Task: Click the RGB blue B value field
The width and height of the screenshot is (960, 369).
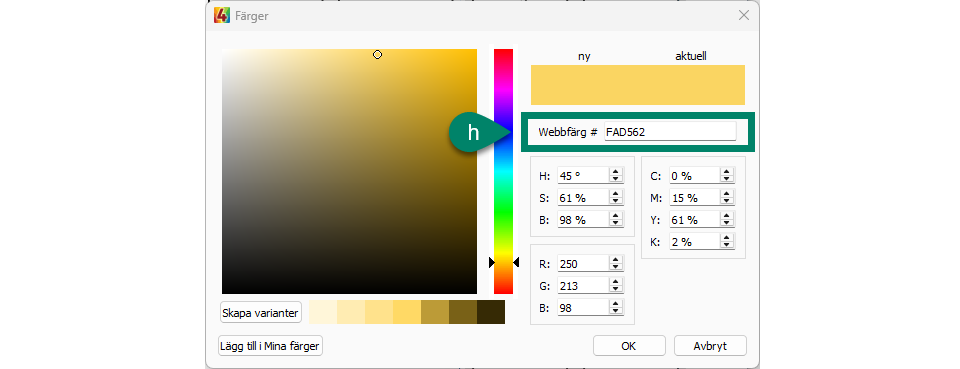Action: coord(583,308)
